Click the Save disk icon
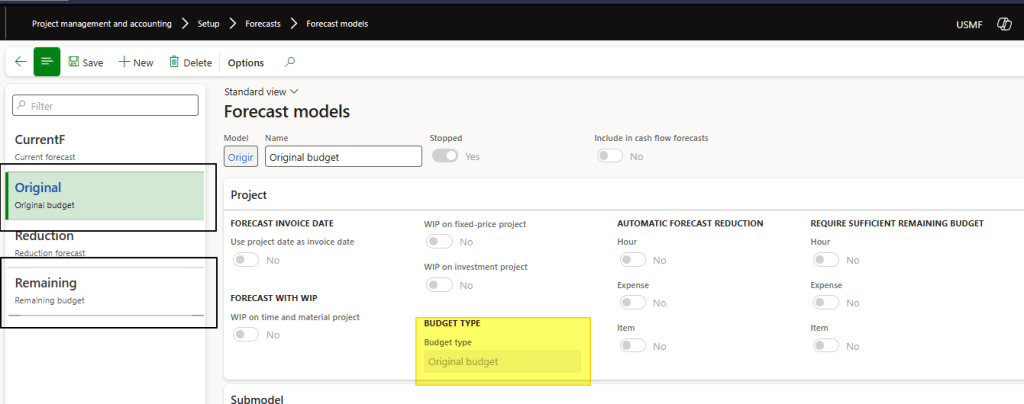Screen dimensions: 1024x404 (74, 62)
